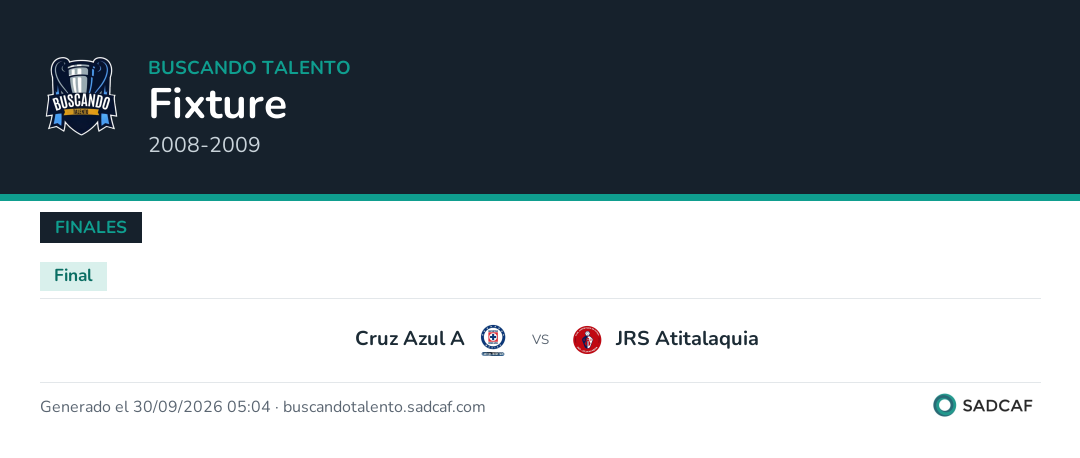Visit the buscandotalento.sadcaf.com link
The height and width of the screenshot is (458, 1080).
(384, 407)
